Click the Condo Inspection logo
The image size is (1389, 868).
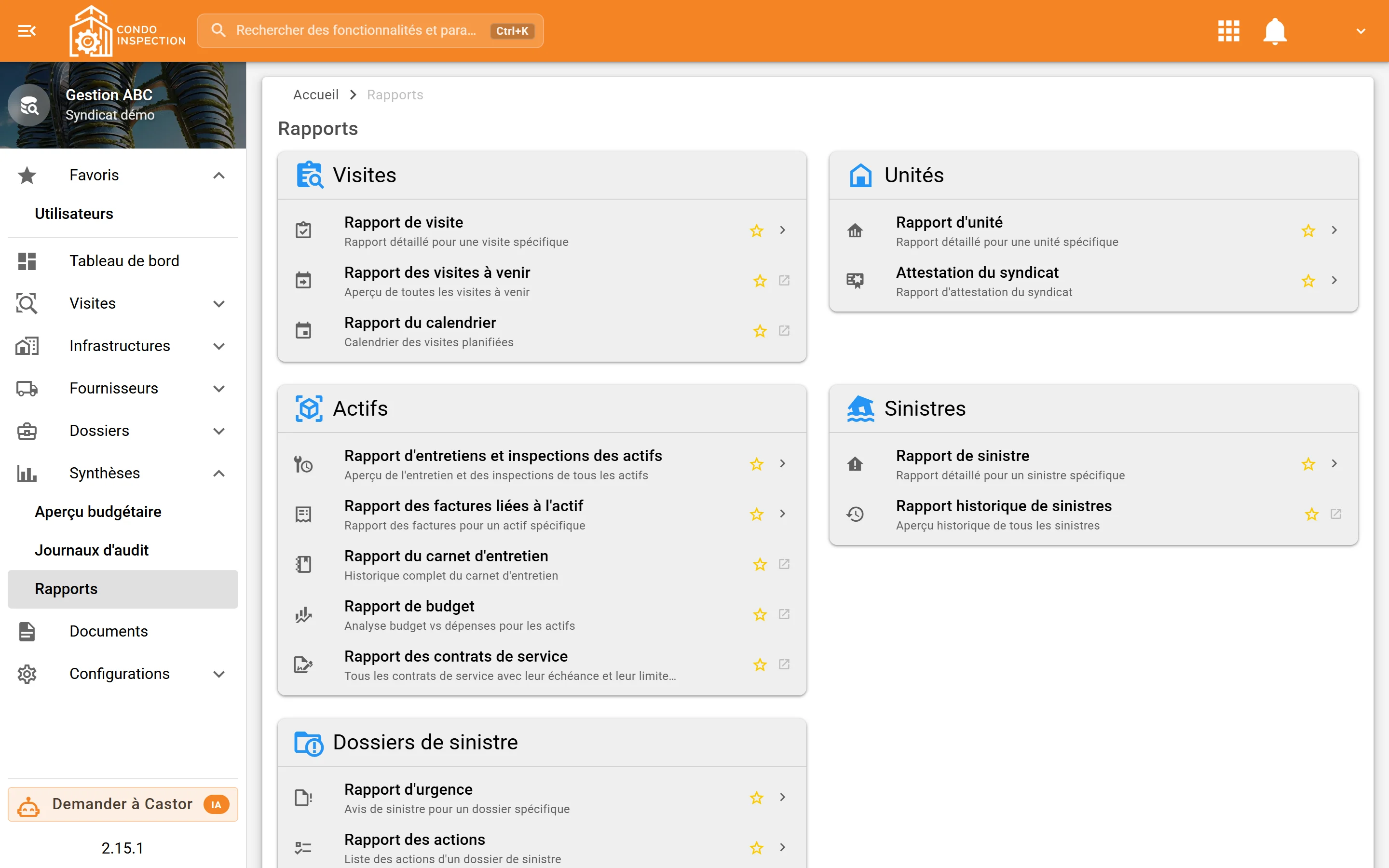coord(127,31)
